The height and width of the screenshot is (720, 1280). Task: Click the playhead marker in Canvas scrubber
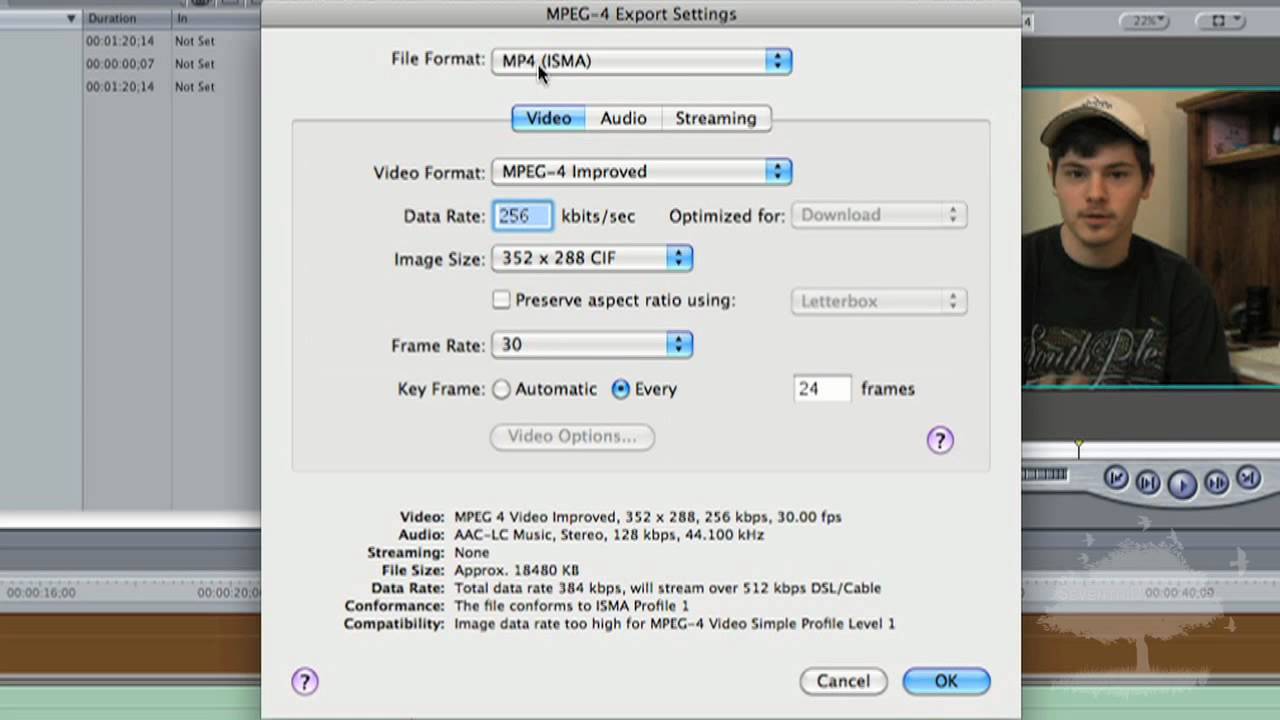1079,448
